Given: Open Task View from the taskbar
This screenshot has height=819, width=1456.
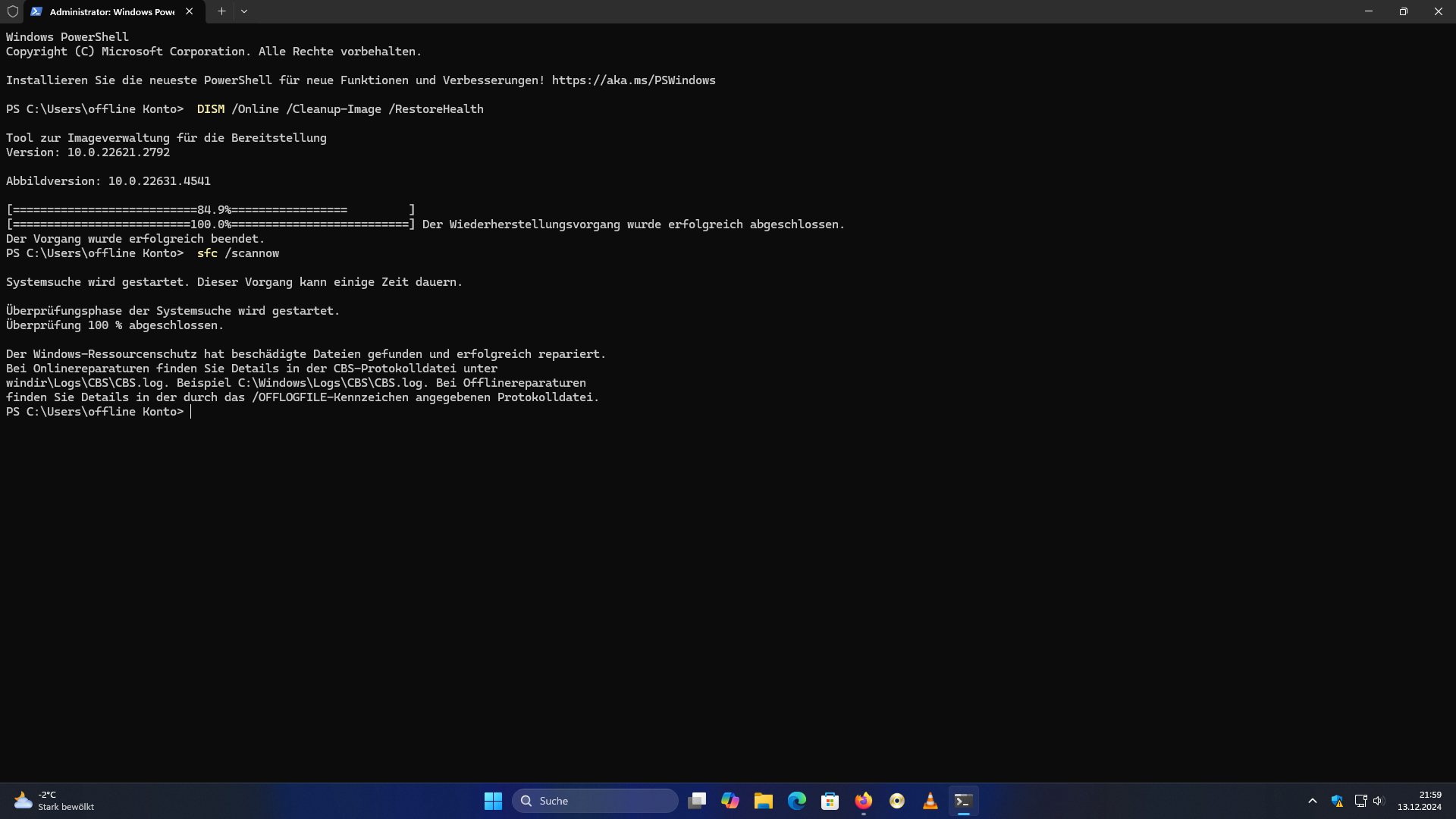Looking at the screenshot, I should tap(697, 801).
